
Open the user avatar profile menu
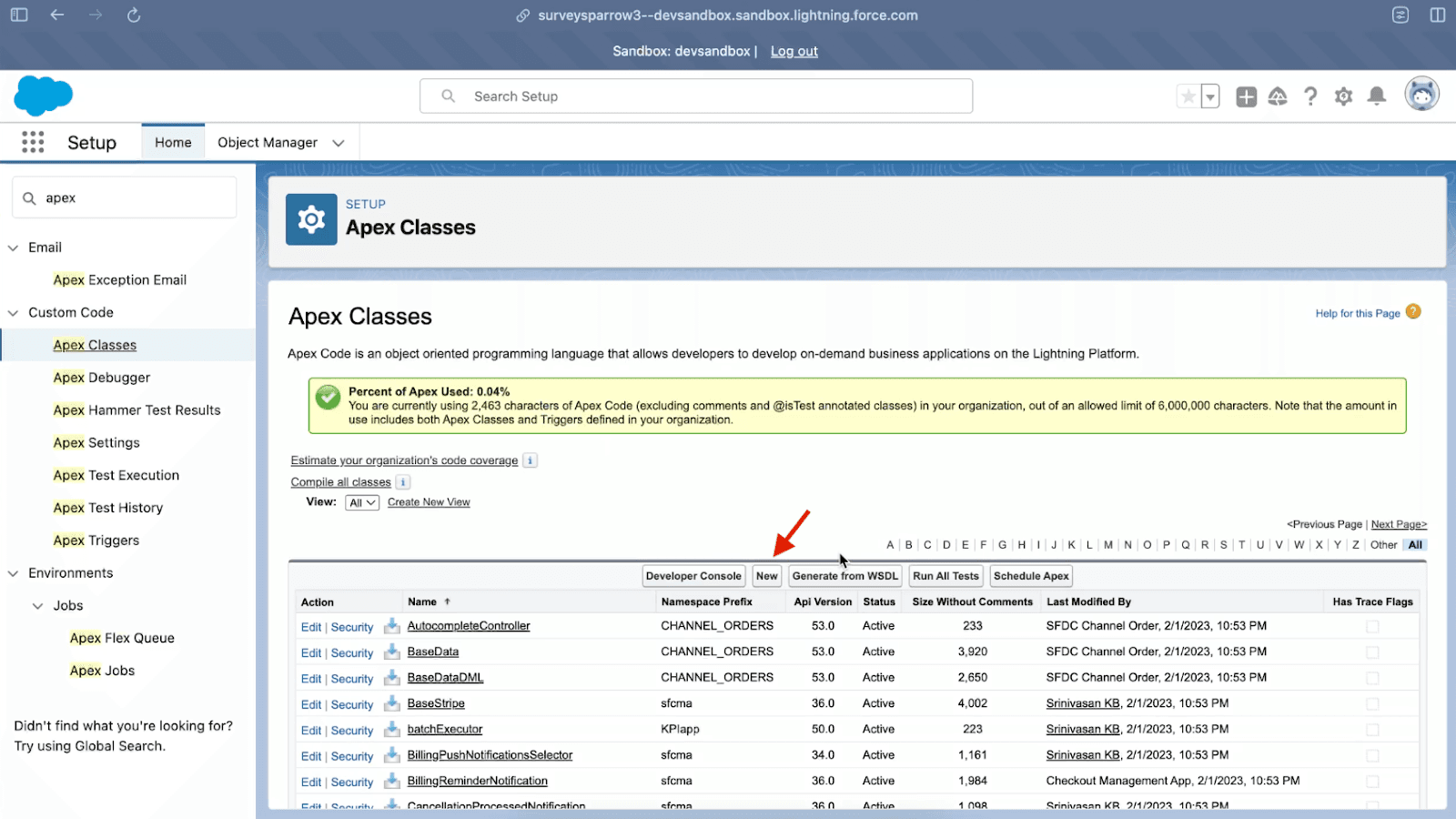click(x=1421, y=95)
